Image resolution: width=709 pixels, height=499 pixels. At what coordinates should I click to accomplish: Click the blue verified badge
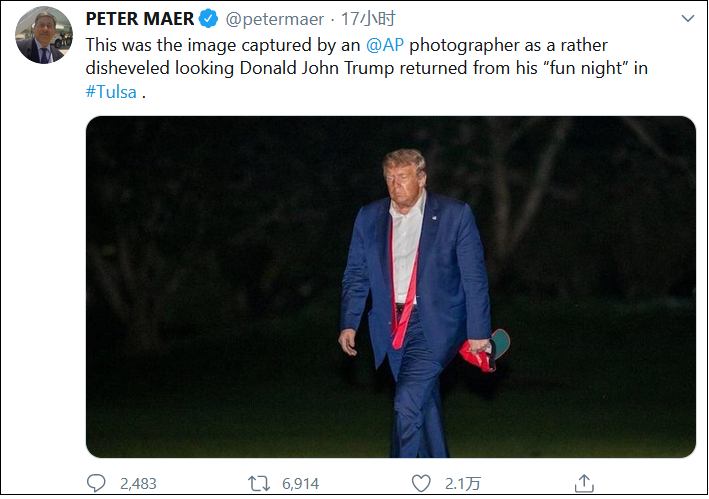coord(208,18)
